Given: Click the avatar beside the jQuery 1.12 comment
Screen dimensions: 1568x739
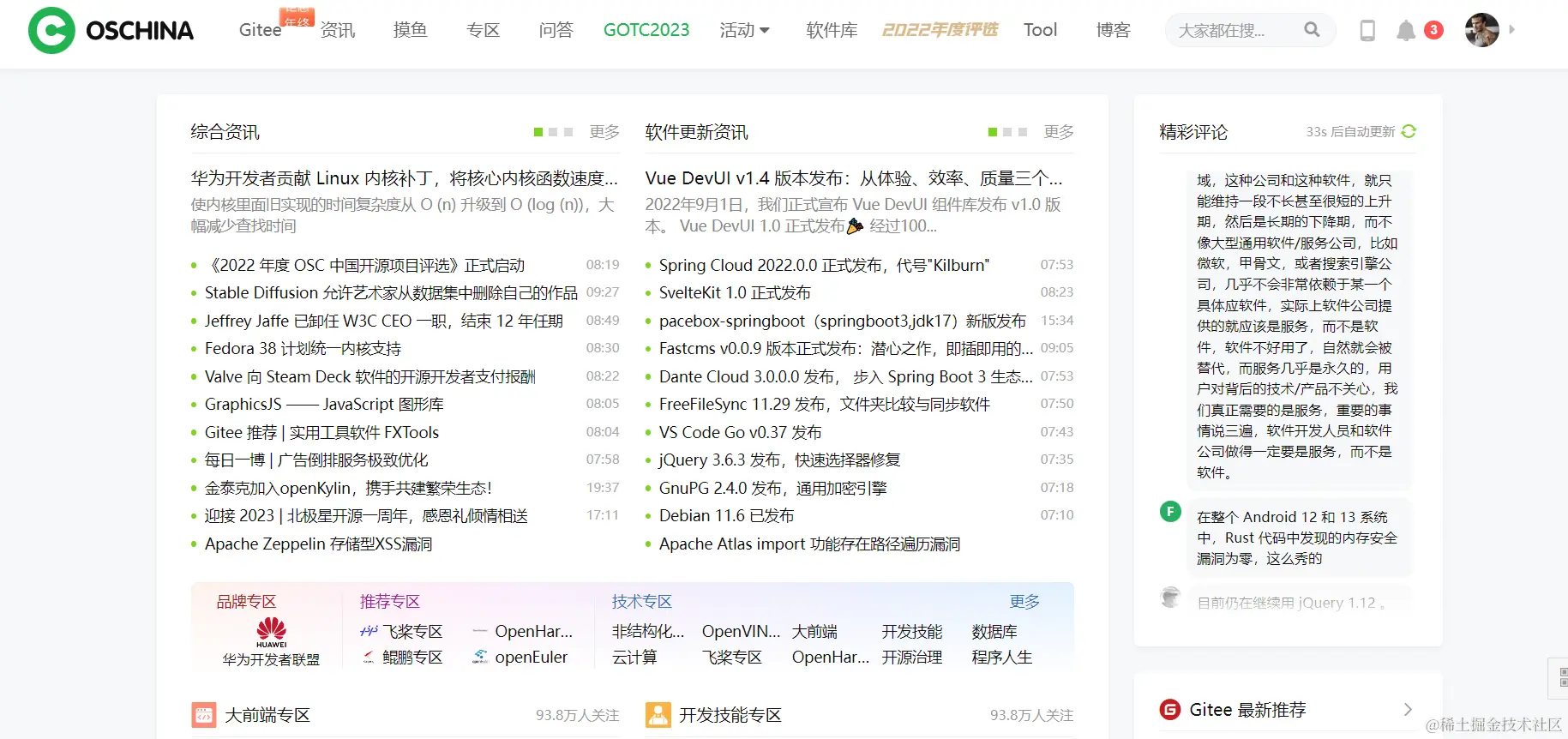Looking at the screenshot, I should (x=1170, y=598).
